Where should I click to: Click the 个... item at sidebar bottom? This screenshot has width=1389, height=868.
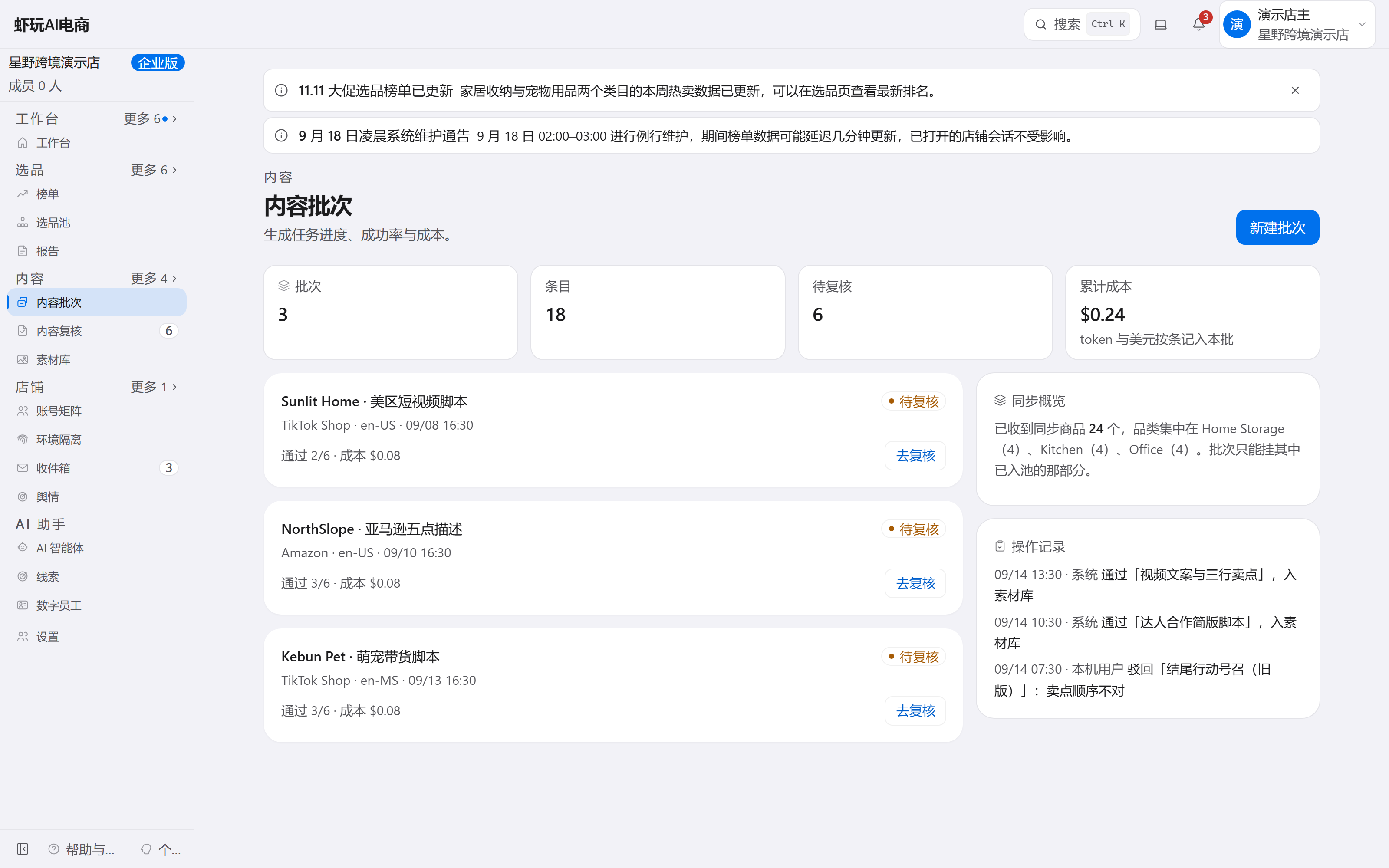point(161,849)
